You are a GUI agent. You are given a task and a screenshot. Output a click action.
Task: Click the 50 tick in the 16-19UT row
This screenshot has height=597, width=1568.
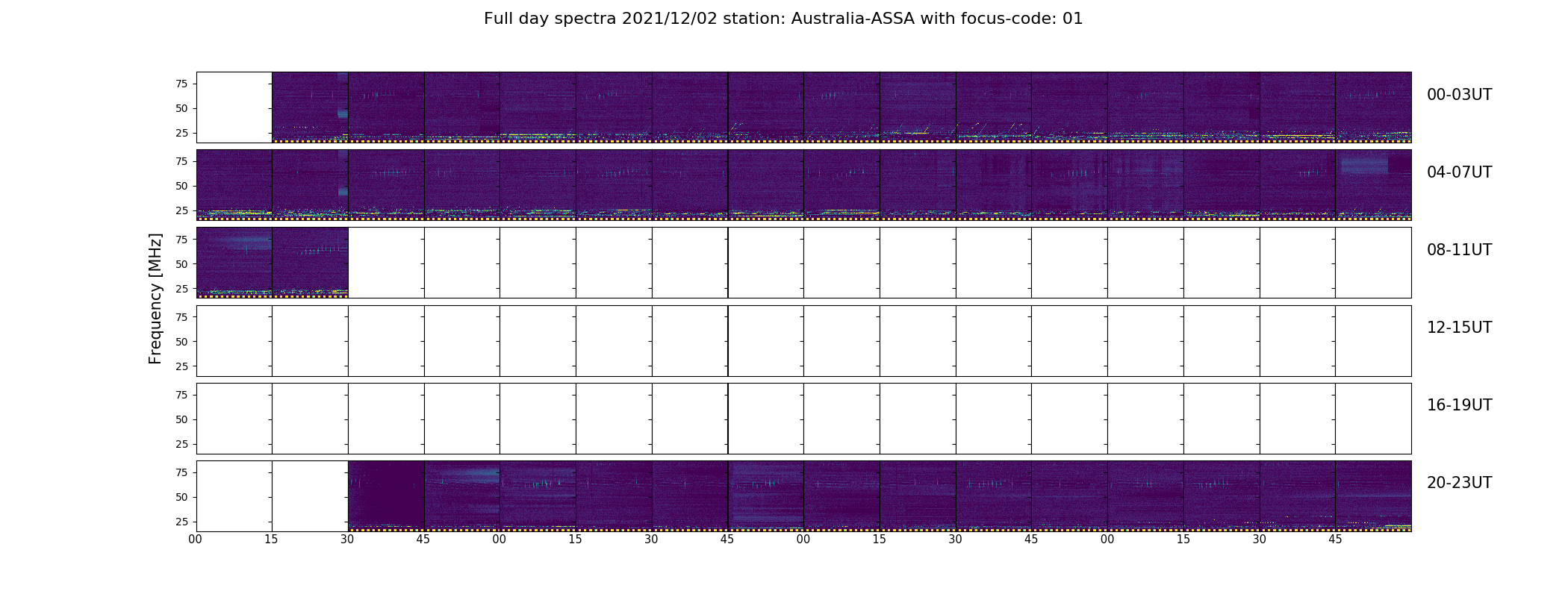point(181,420)
